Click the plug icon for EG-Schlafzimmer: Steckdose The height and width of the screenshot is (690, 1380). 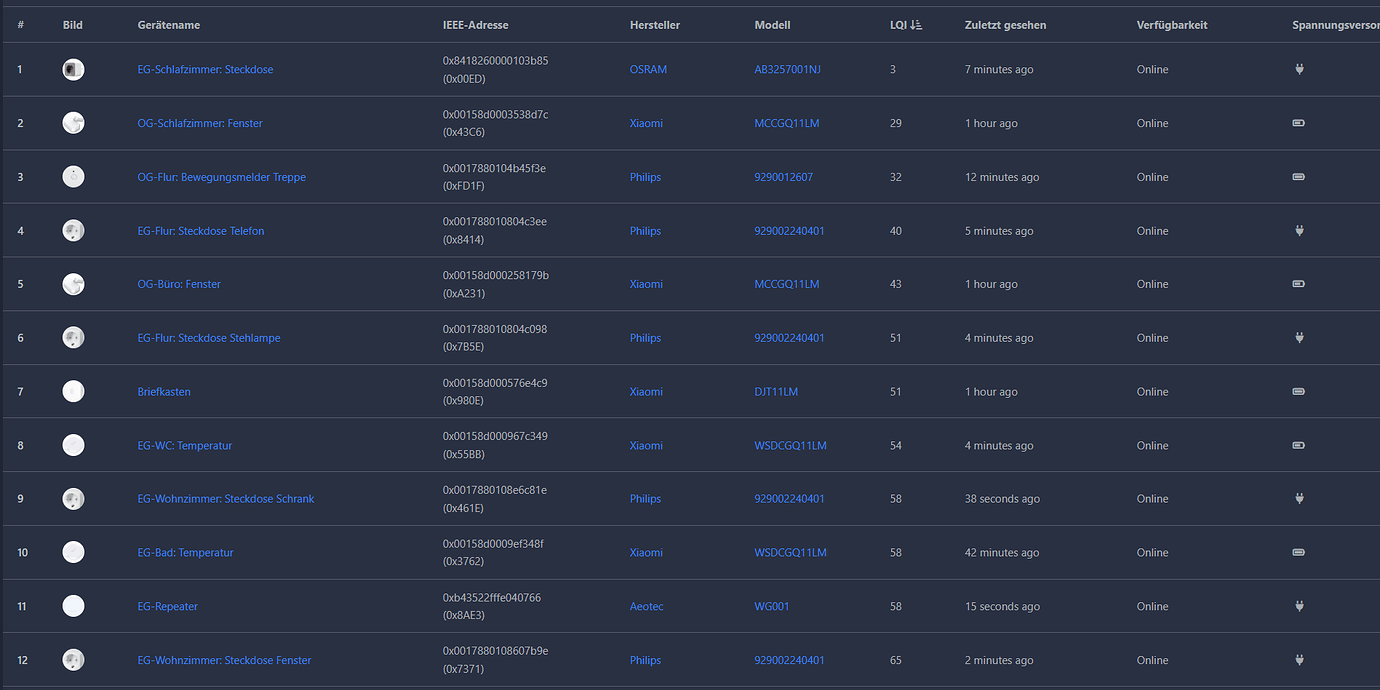[x=1299, y=70]
